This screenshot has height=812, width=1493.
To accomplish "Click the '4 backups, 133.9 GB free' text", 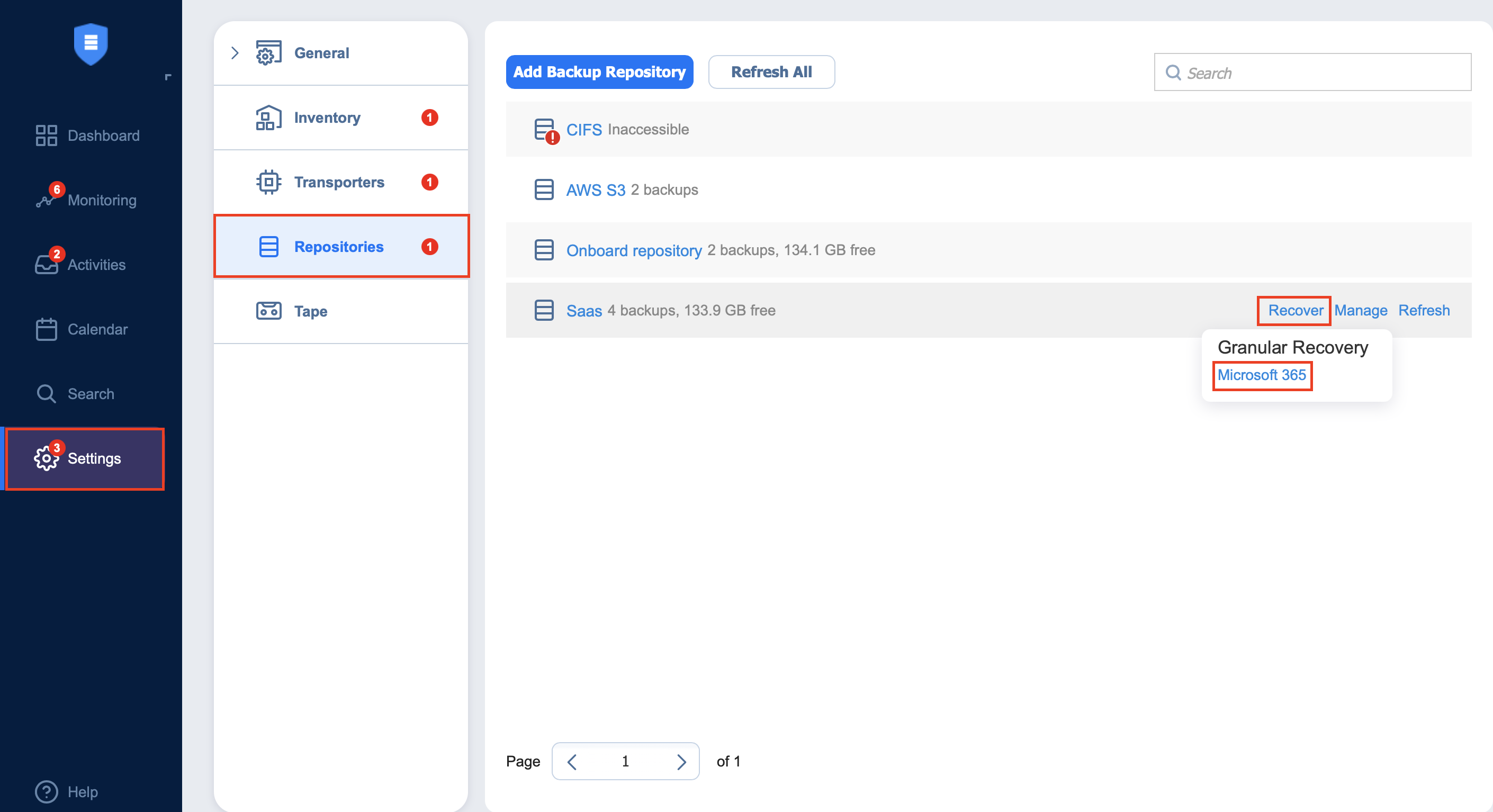I will tap(691, 310).
